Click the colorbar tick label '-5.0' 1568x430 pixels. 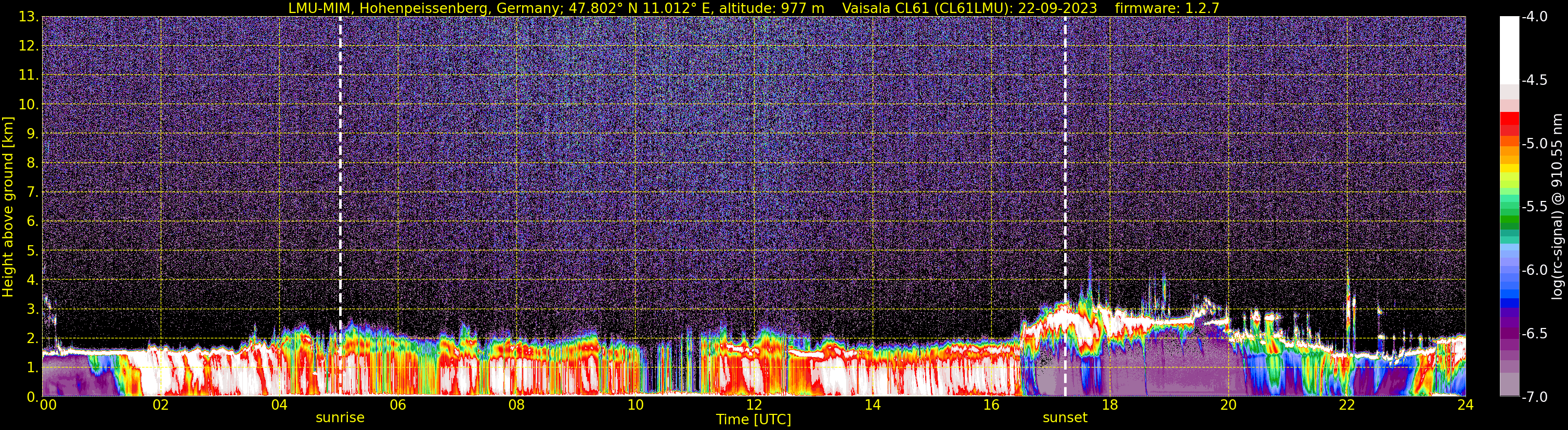(x=1534, y=144)
